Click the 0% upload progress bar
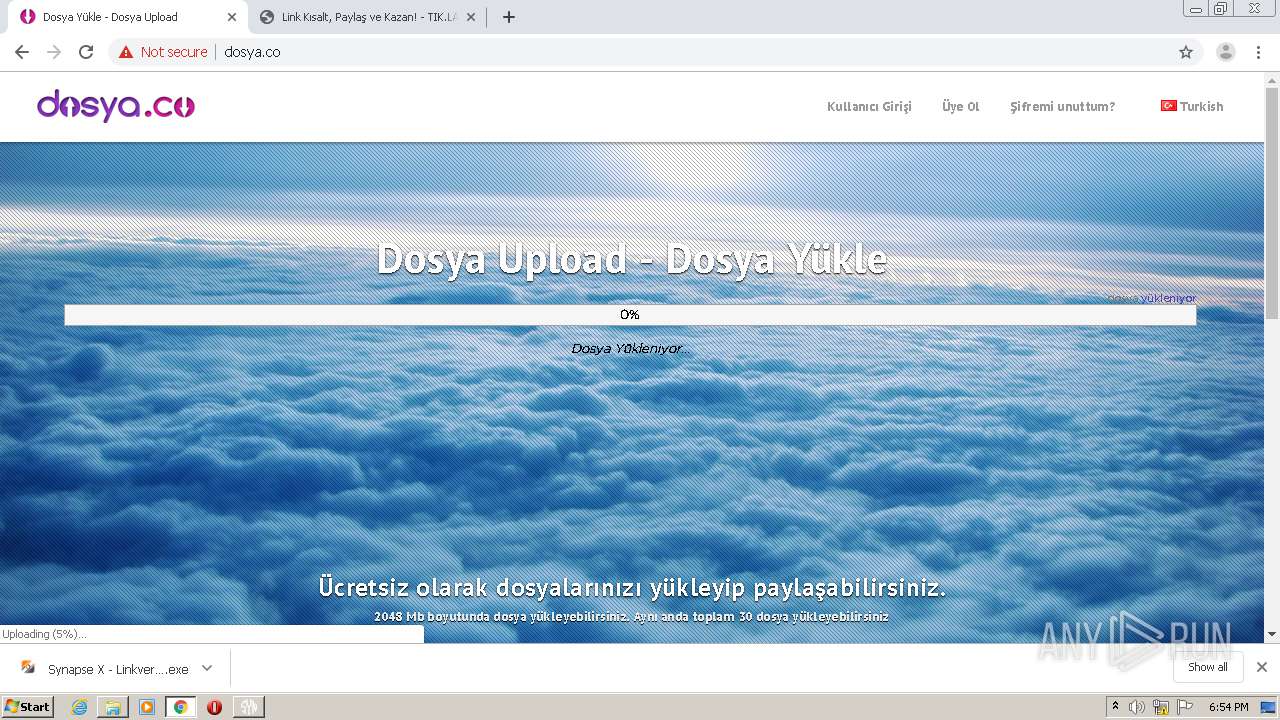Viewport: 1280px width, 720px height. tap(630, 315)
